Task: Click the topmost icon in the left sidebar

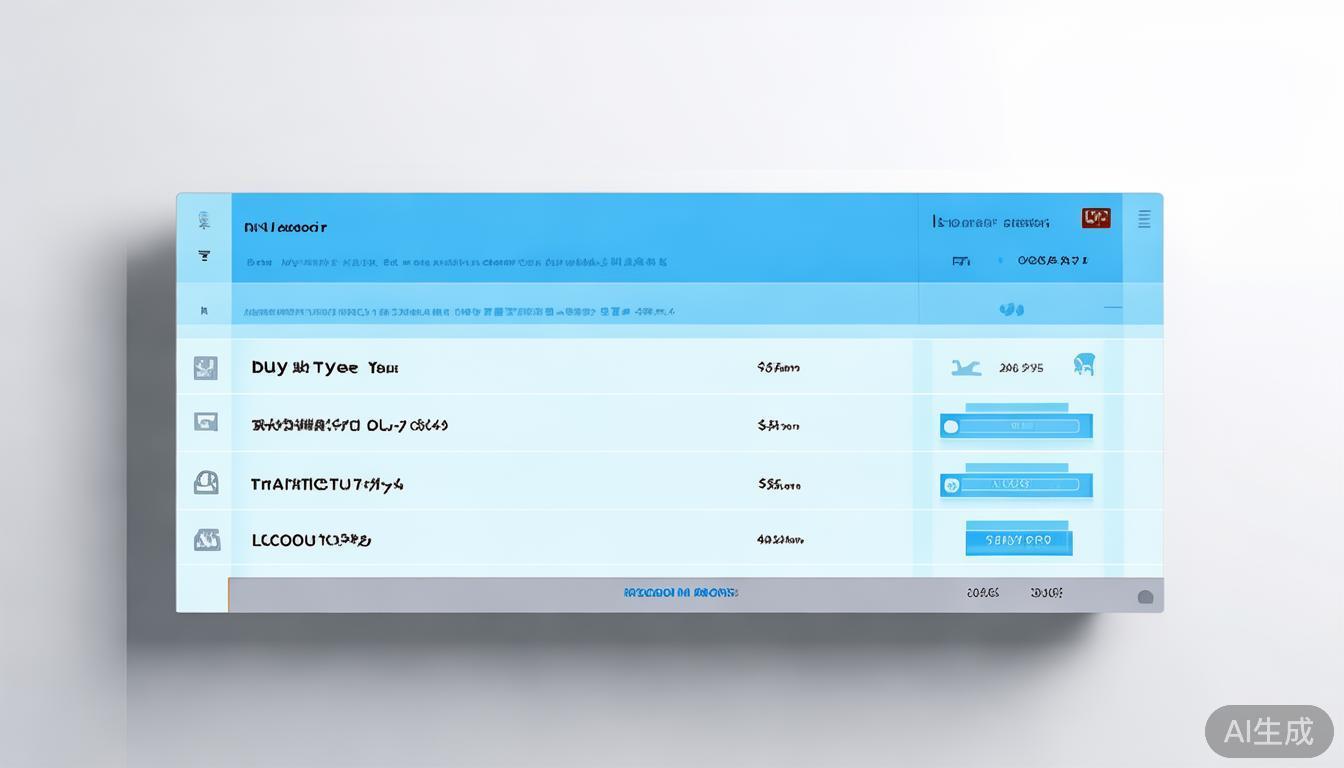Action: tap(204, 220)
